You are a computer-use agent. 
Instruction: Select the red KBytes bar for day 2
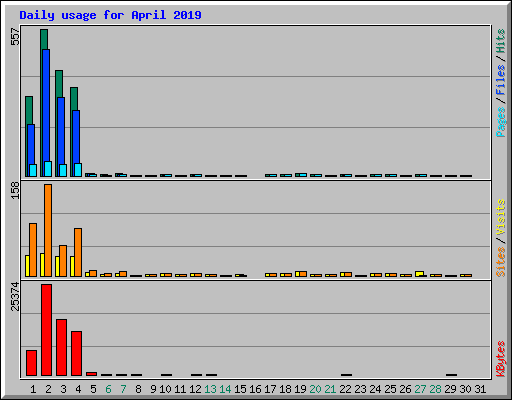coord(46,330)
